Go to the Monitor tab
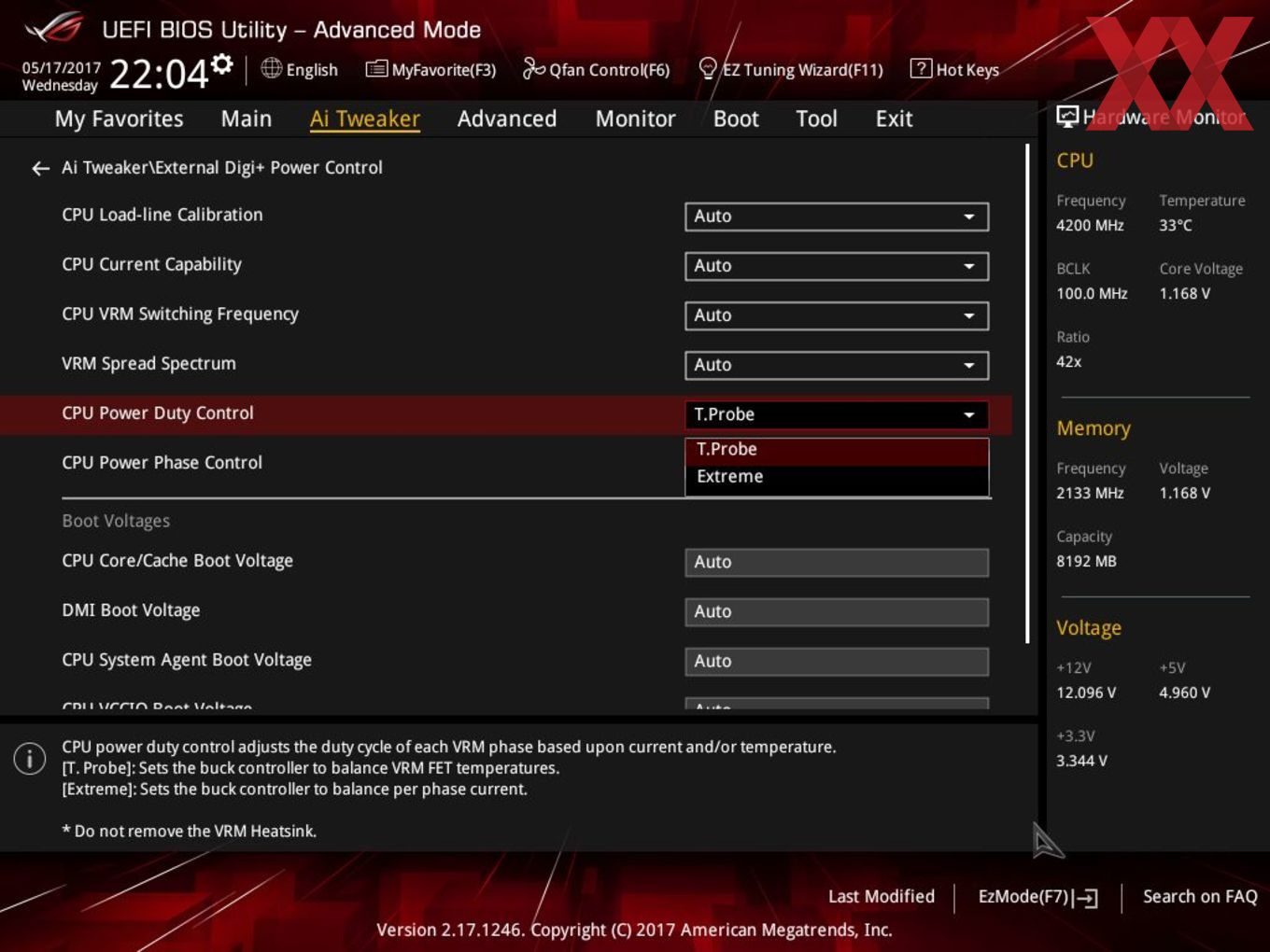The width and height of the screenshot is (1270, 952). click(x=635, y=119)
